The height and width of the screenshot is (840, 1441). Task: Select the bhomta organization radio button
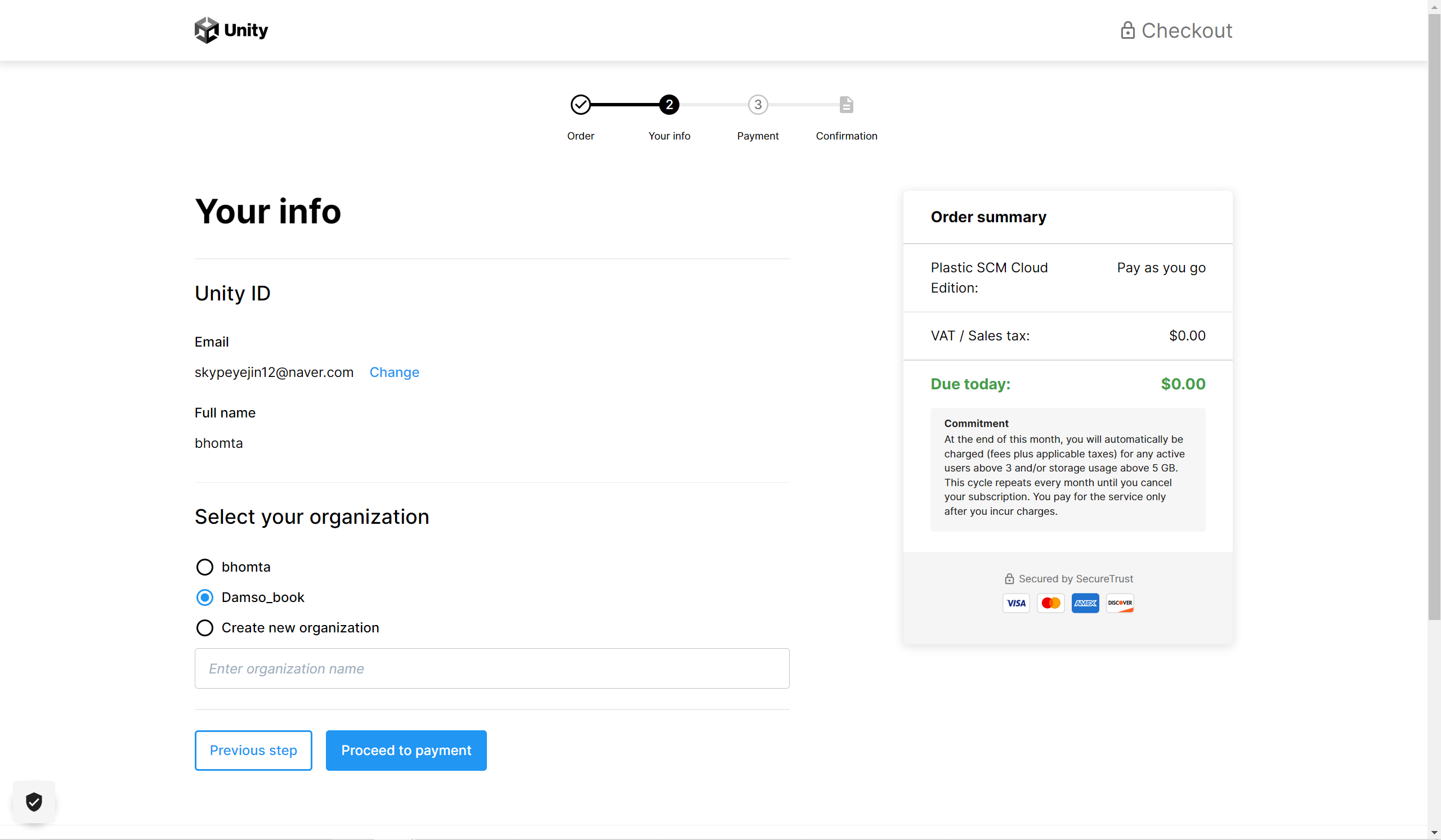(205, 567)
